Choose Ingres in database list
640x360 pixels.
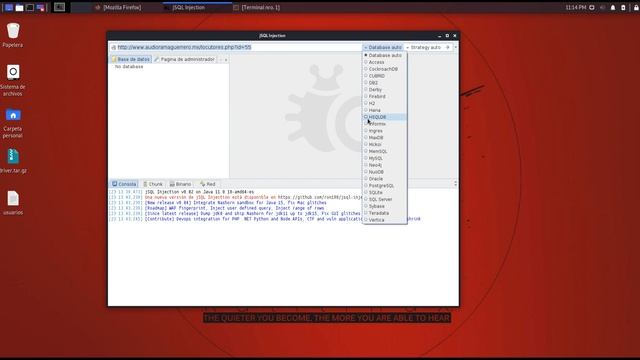pos(384,131)
